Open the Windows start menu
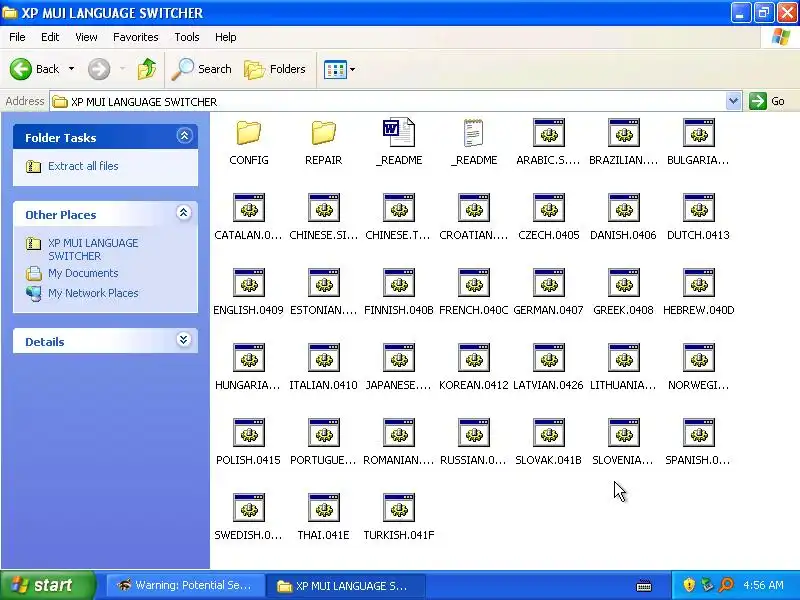Screen dimensions: 800x600 [47, 585]
